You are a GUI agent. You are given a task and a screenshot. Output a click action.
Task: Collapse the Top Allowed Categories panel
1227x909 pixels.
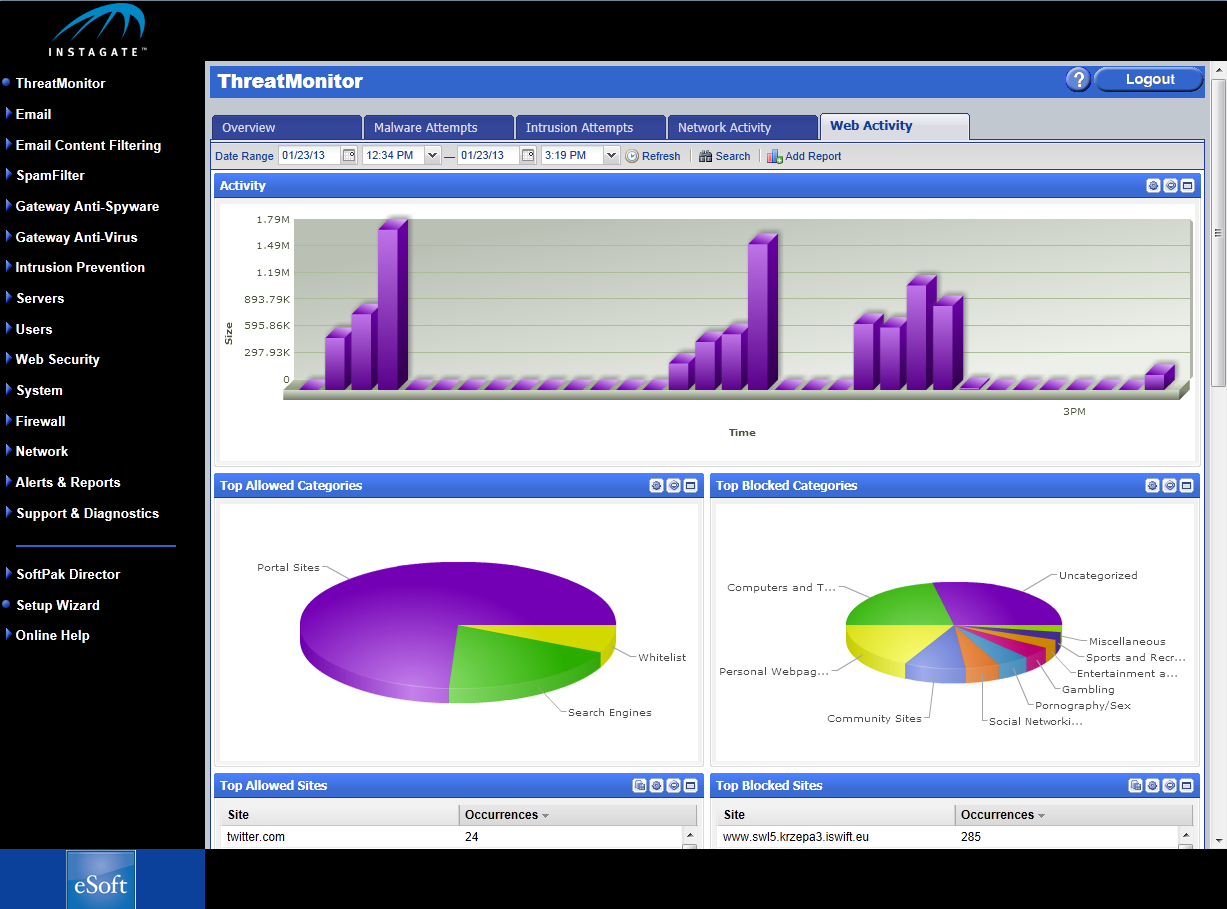pos(674,485)
